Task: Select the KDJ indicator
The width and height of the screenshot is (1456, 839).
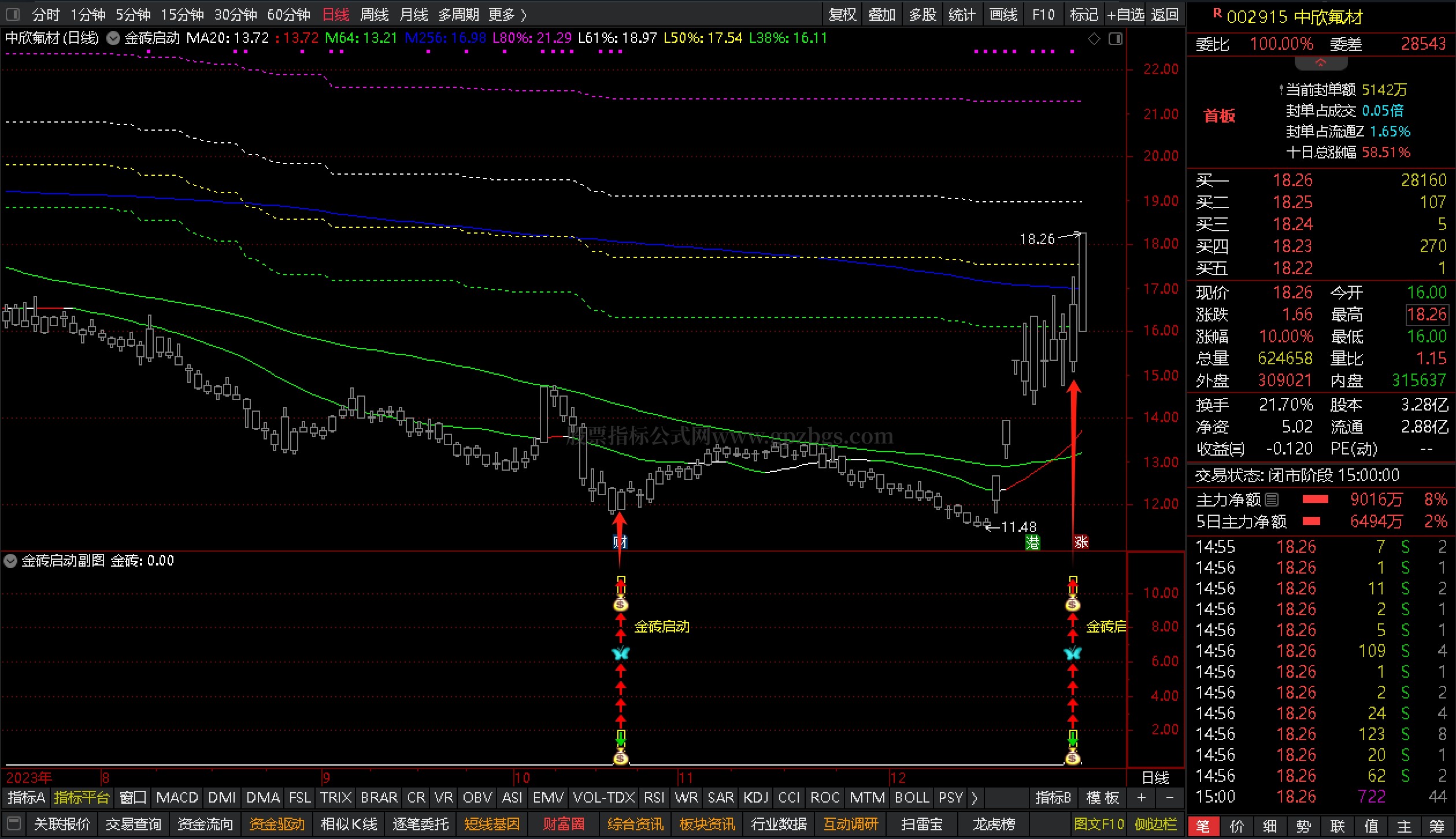Action: (x=755, y=798)
